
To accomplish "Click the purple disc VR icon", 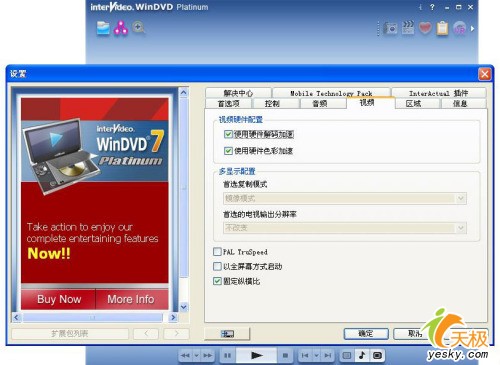I will point(460,29).
